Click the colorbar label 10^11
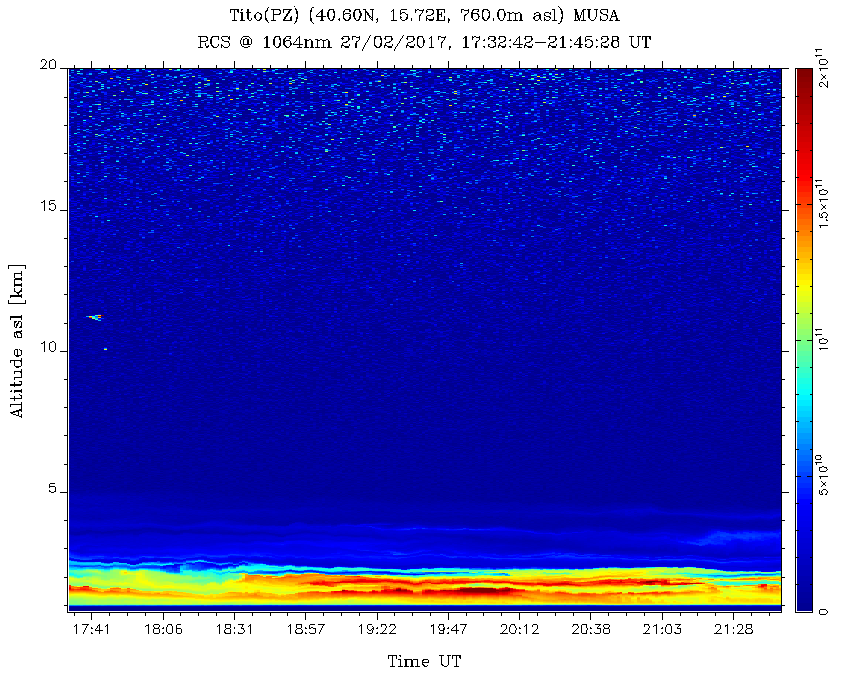The height and width of the screenshot is (680, 850). [823, 339]
